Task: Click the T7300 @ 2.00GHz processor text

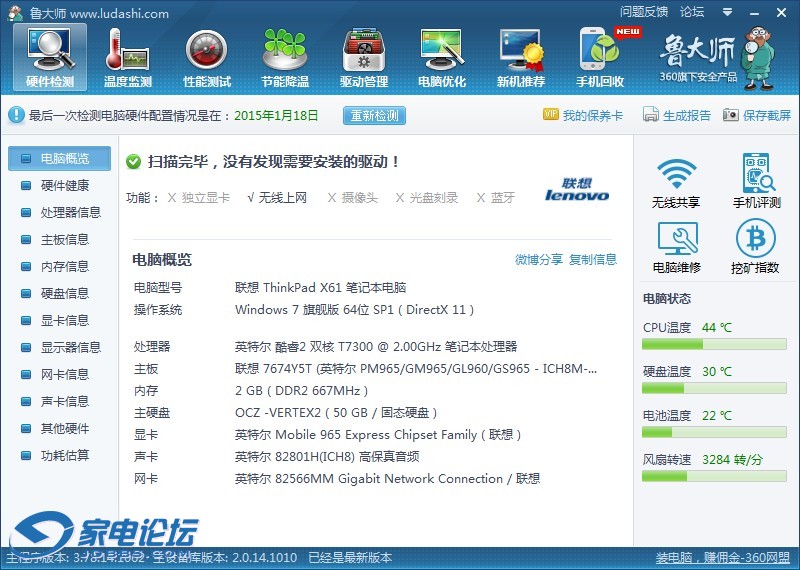Action: click(x=377, y=346)
